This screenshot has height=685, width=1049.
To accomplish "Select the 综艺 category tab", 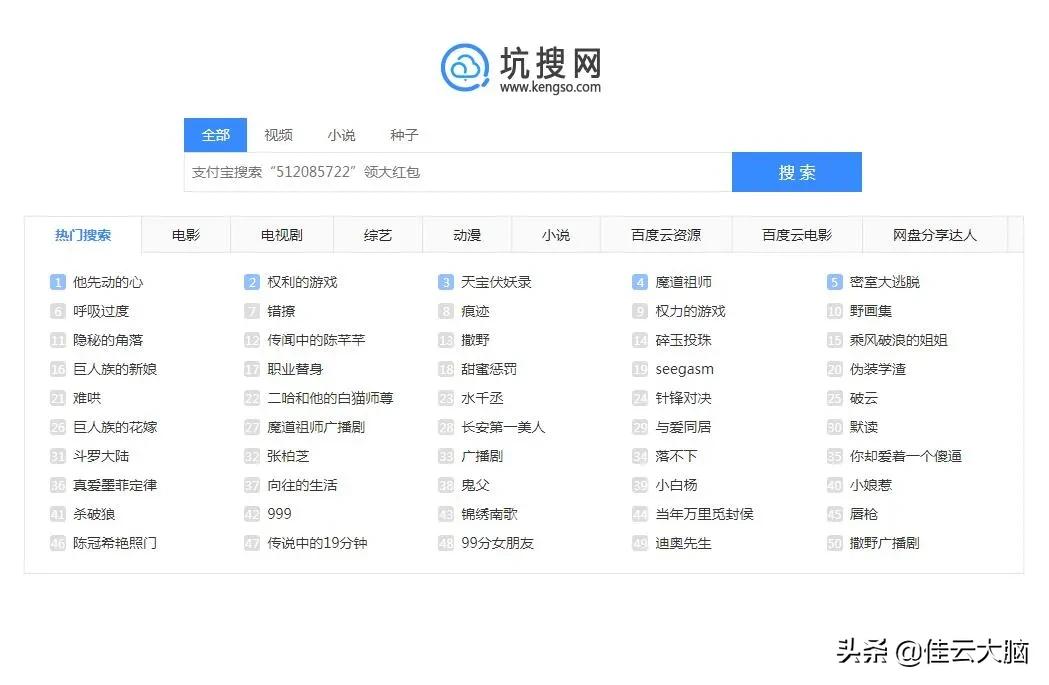I will [x=377, y=234].
